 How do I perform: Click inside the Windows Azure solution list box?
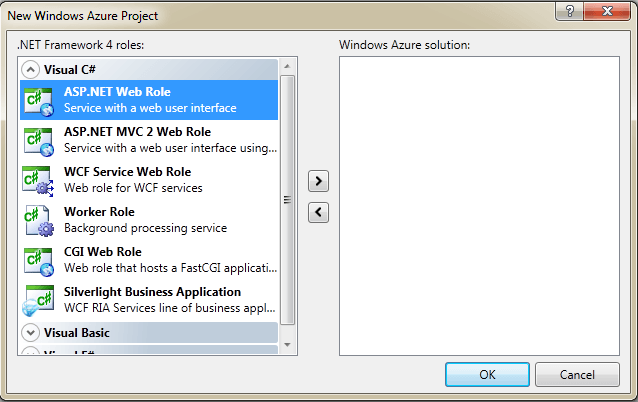click(x=479, y=206)
